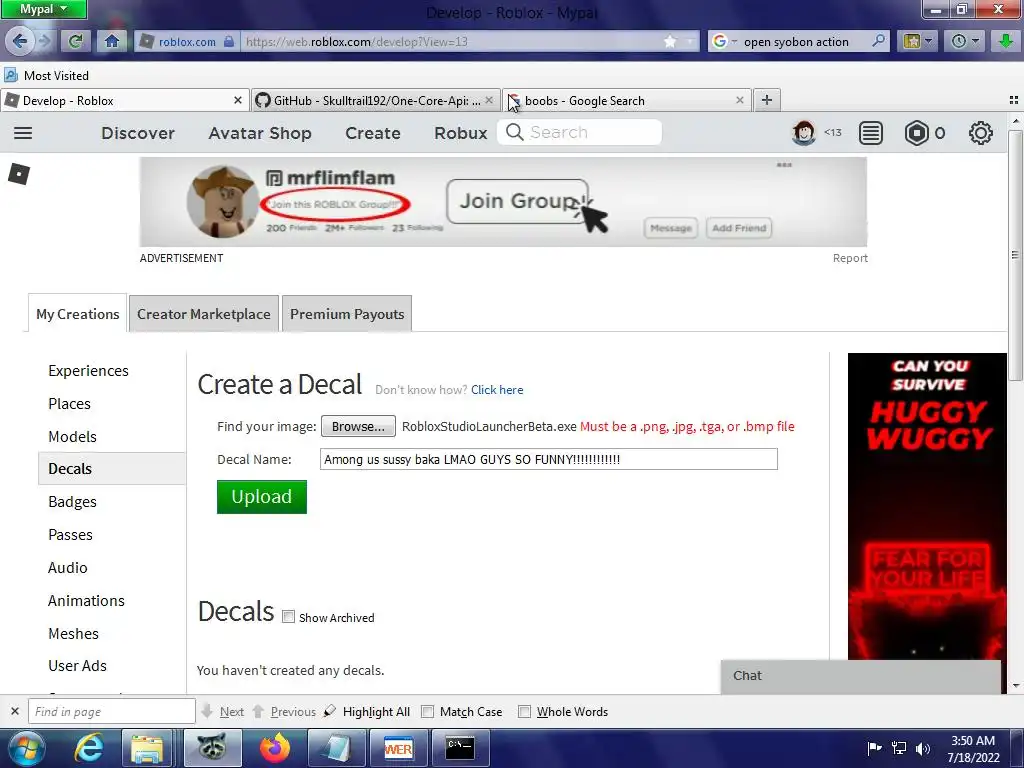Go back with the browser back arrow
Screen dimensions: 1024x768
point(20,41)
